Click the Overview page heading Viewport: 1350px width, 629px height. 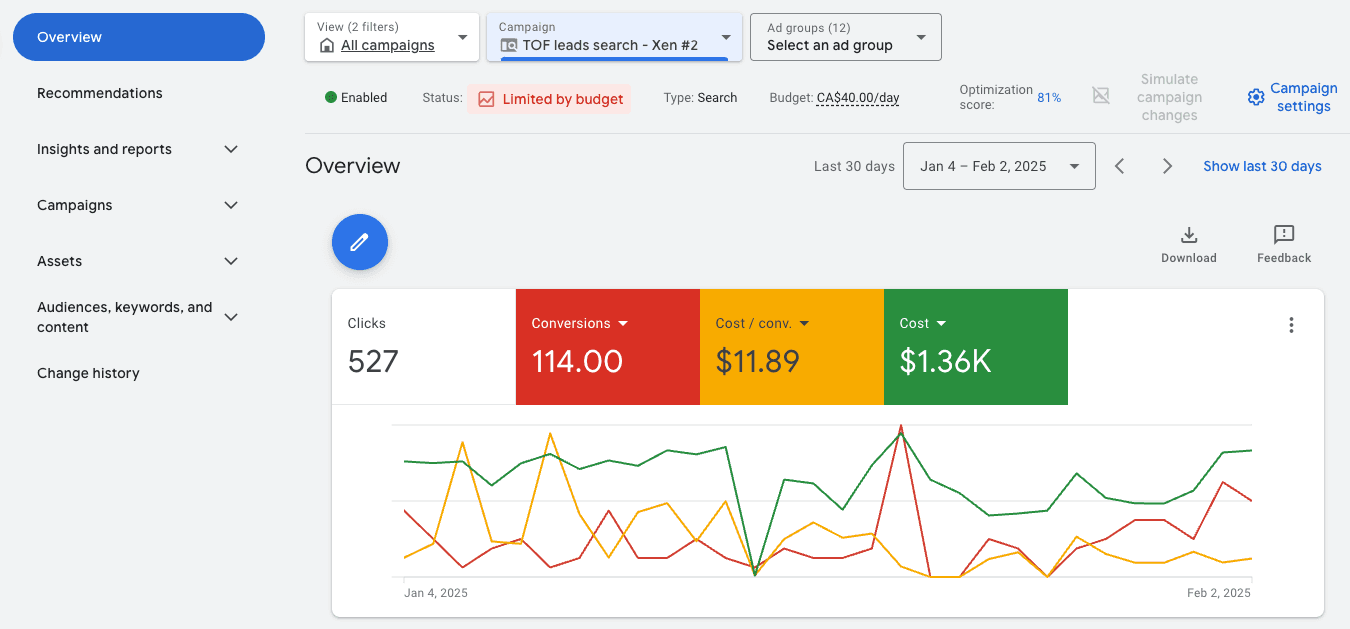[353, 166]
